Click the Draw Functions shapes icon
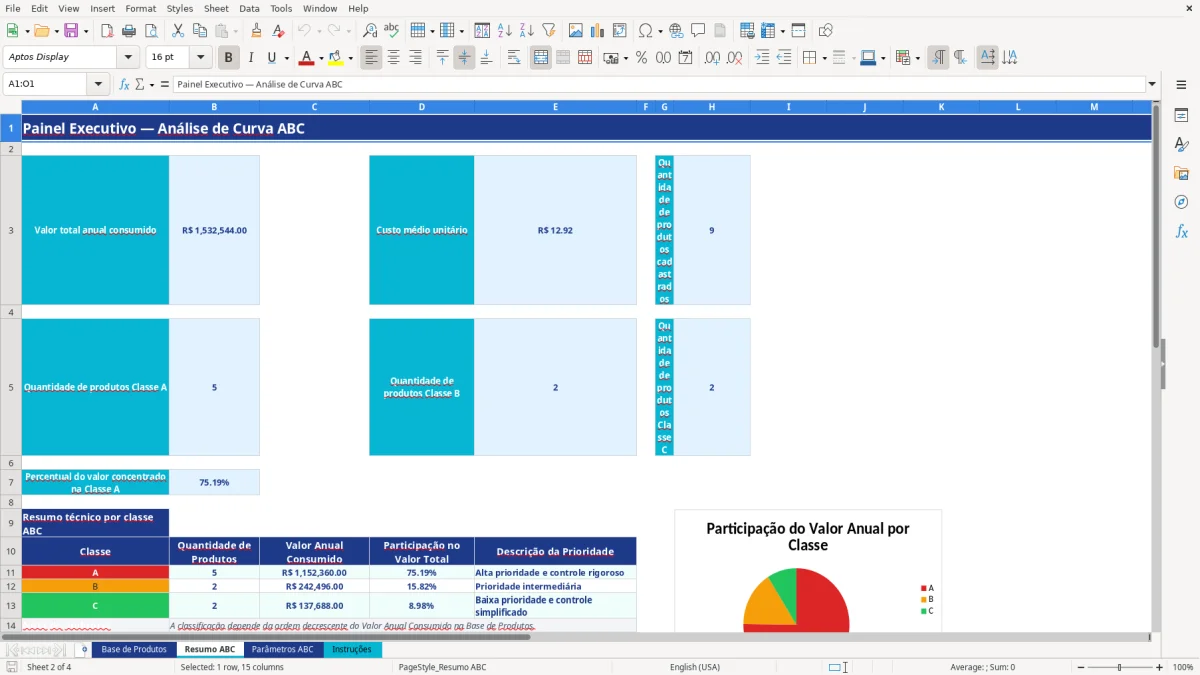This screenshot has height=675, width=1200. pos(826,31)
